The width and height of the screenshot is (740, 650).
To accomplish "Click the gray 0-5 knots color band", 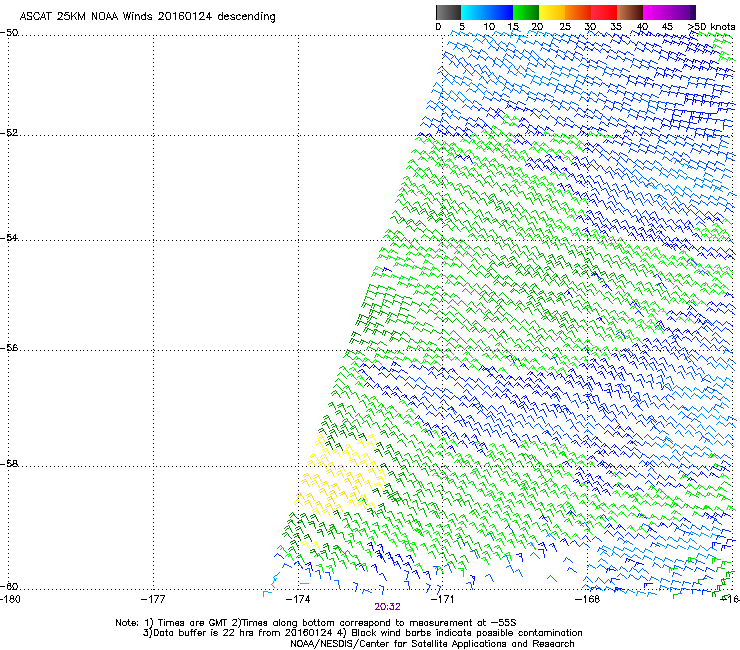I will click(x=449, y=12).
